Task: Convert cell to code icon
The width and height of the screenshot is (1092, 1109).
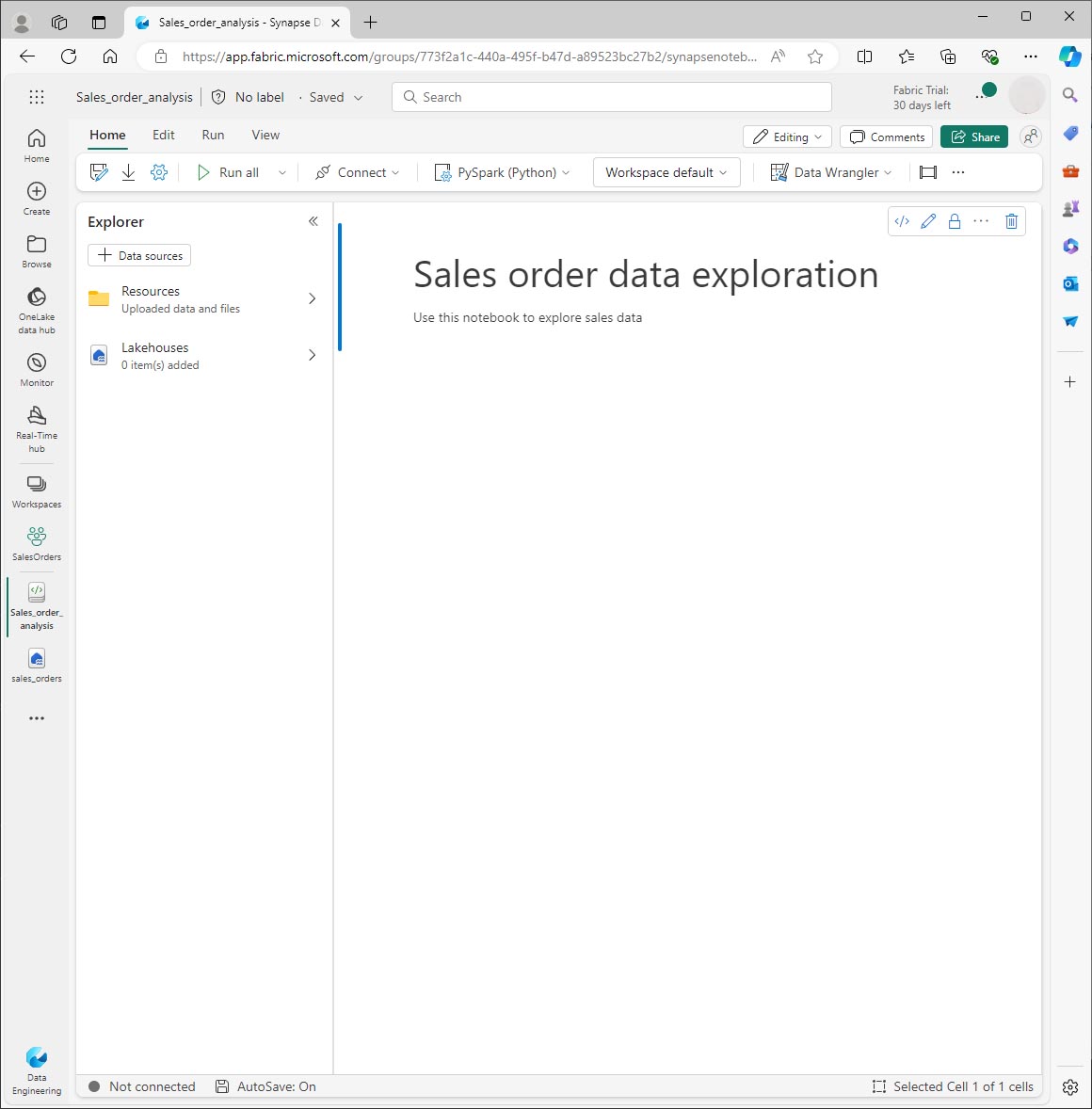Action: (x=902, y=221)
